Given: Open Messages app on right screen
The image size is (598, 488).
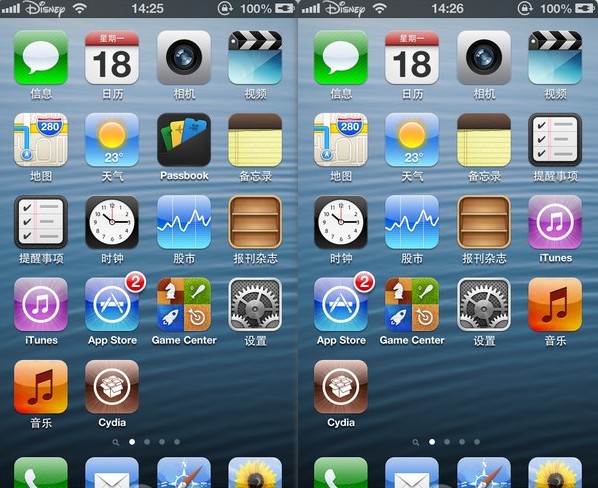Looking at the screenshot, I should (341, 58).
